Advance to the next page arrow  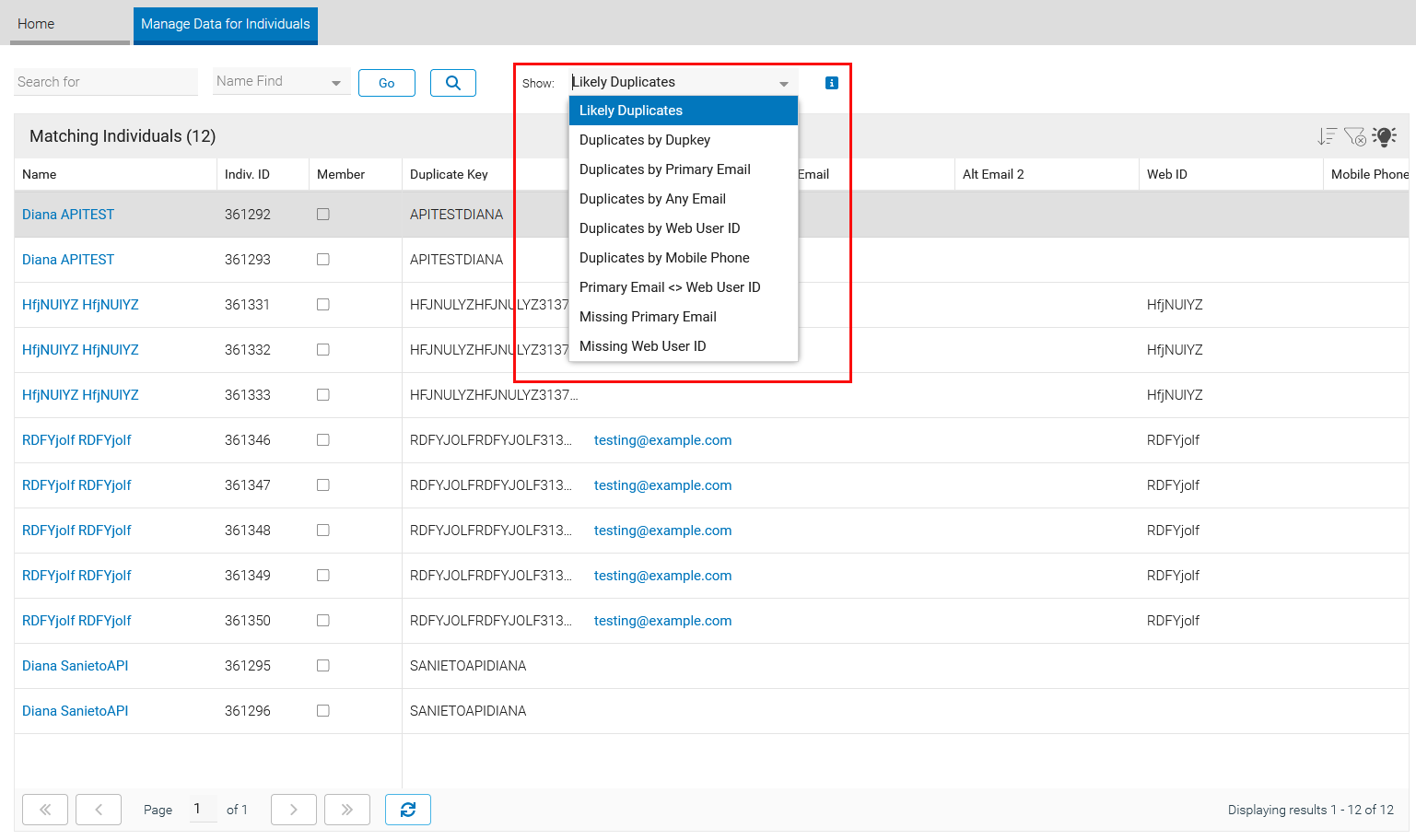[293, 810]
